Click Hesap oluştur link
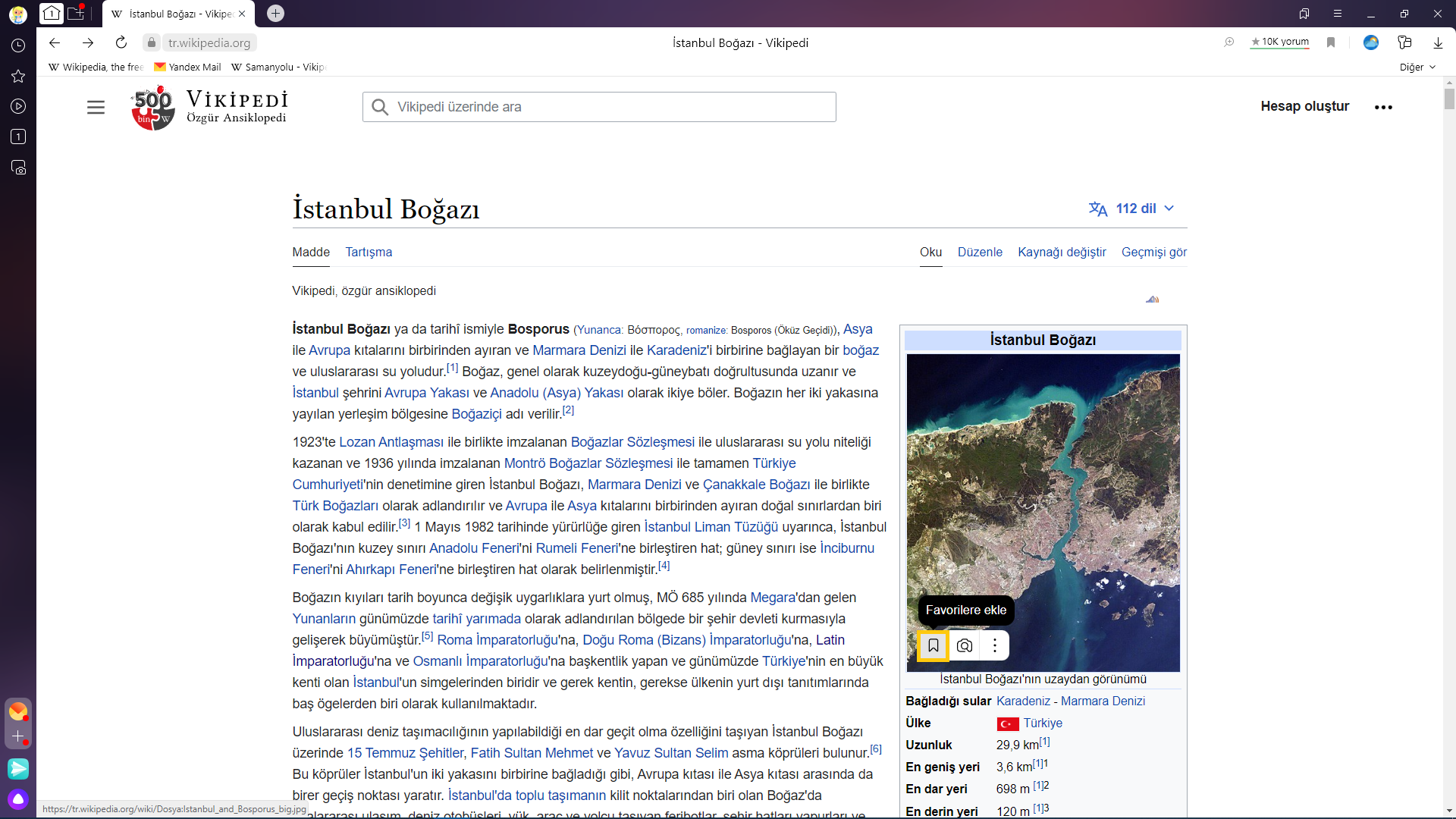The image size is (1456, 819). (1304, 106)
